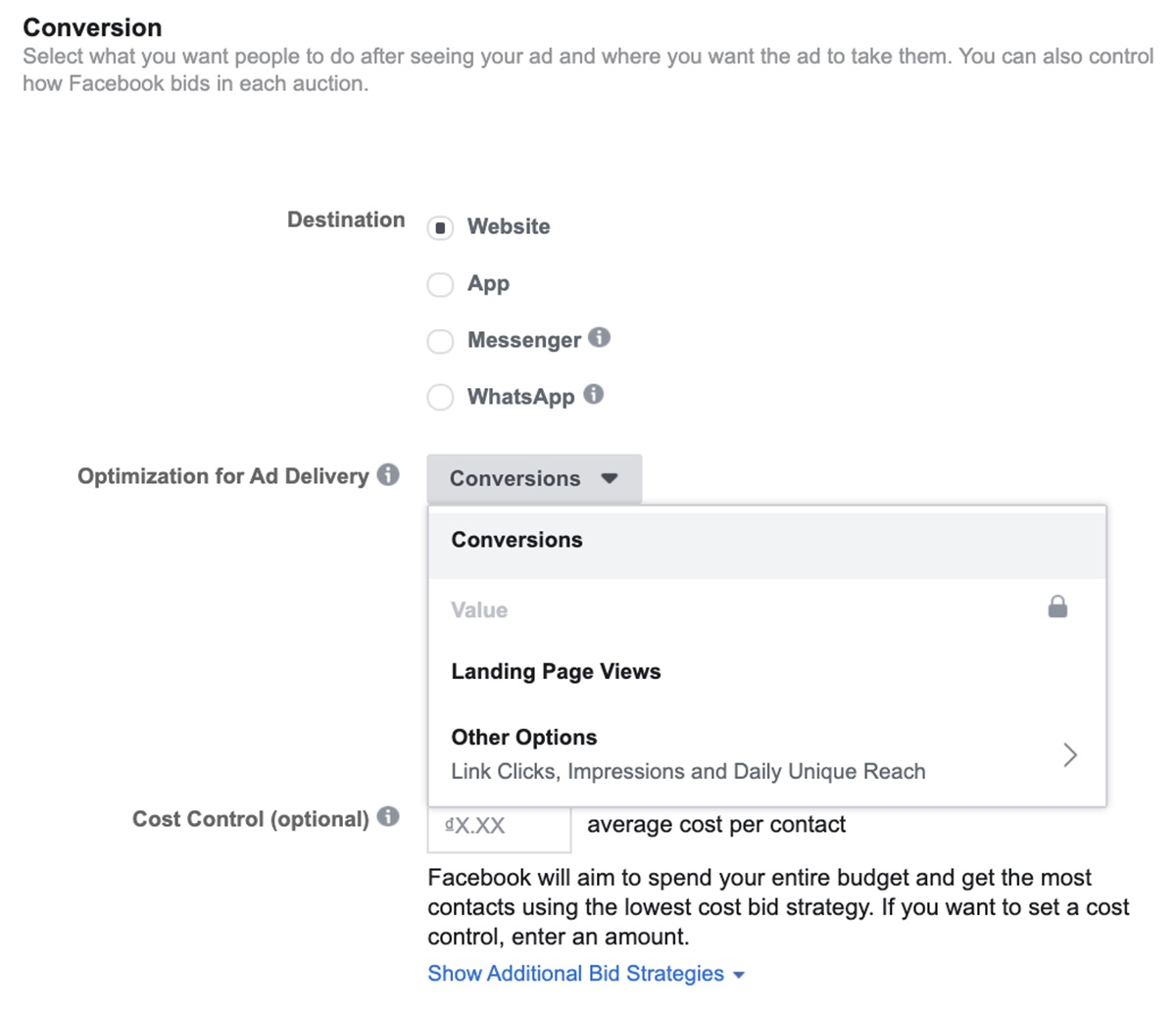The height and width of the screenshot is (1015, 1176).
Task: Choose the App destination radio button
Action: coord(440,284)
